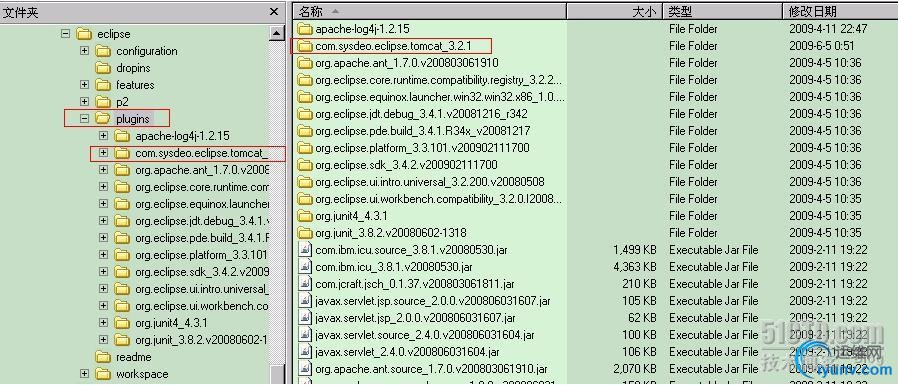Click apache-log4j-1.2.15 folder icon in file list

[x=305, y=29]
